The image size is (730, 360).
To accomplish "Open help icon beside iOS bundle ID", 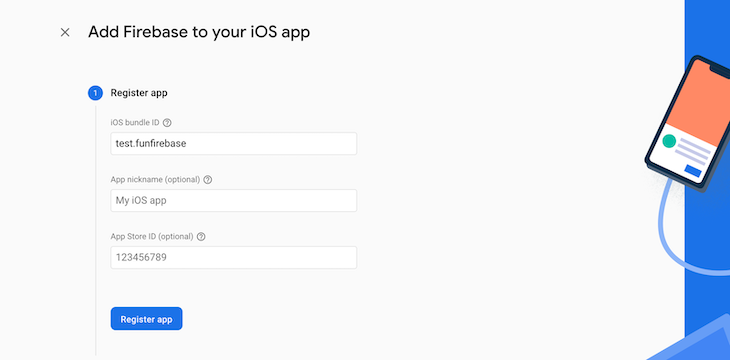I will tap(167, 123).
